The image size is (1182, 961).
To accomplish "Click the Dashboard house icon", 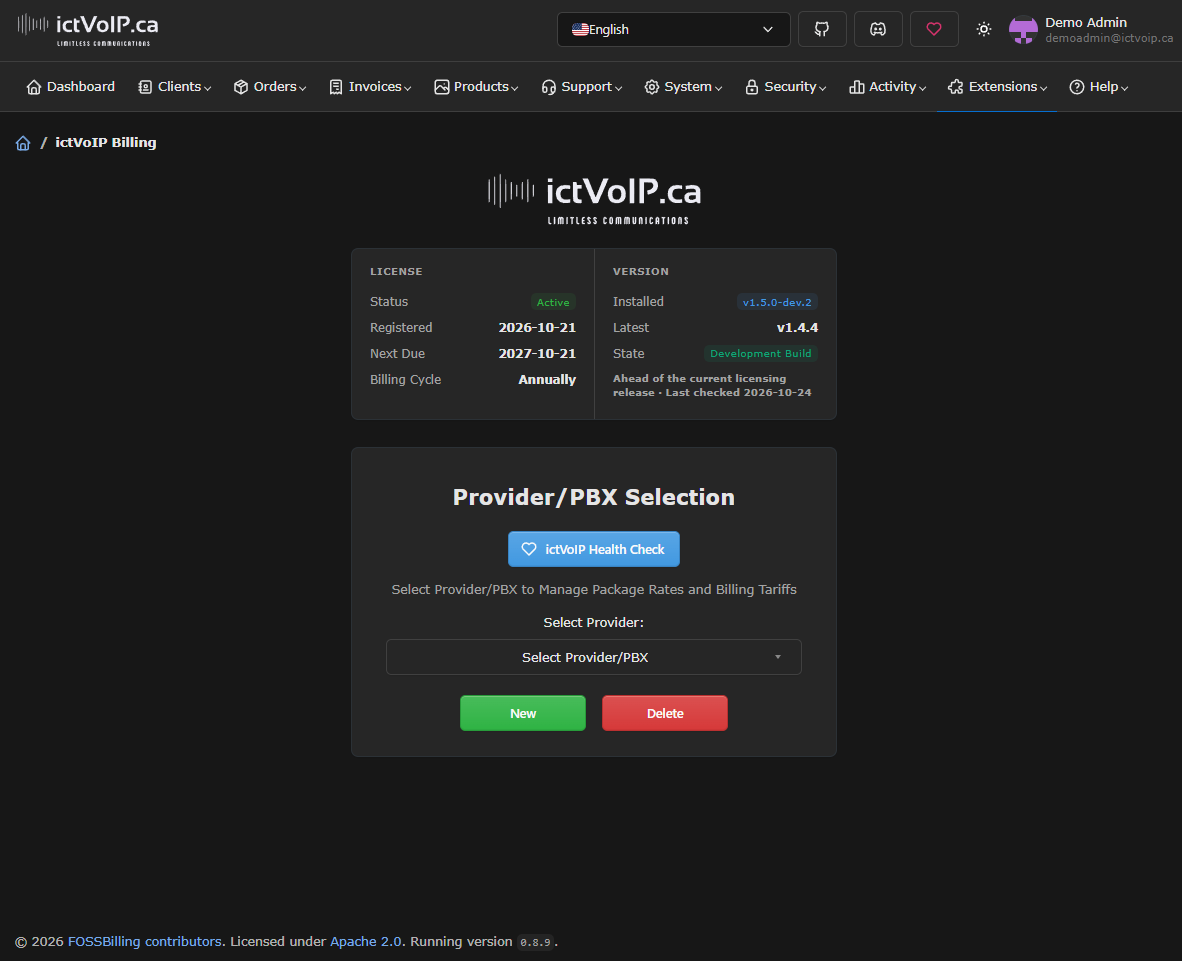I will tap(34, 87).
